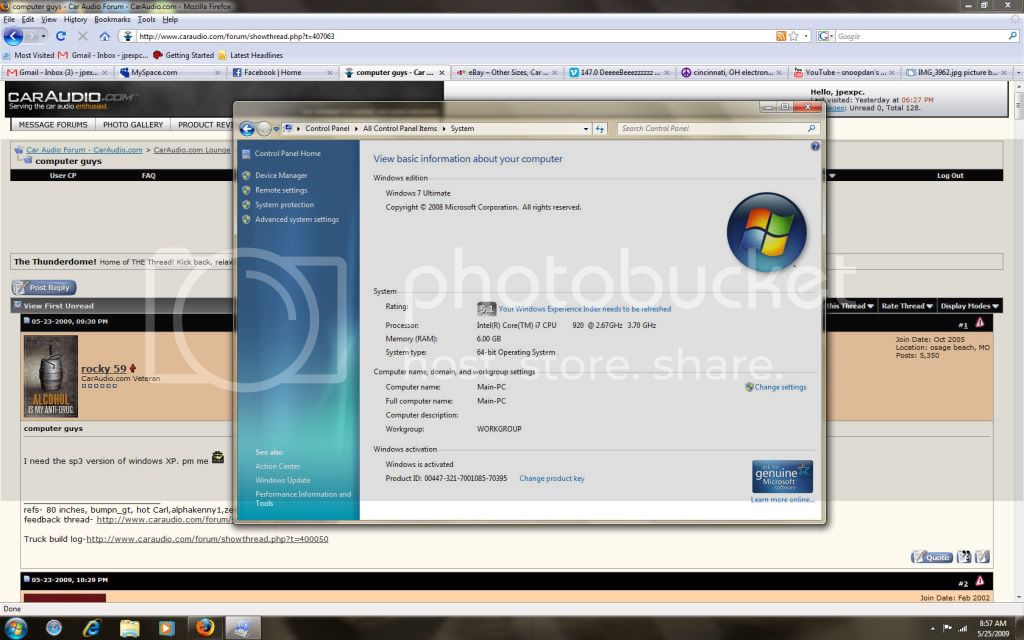Click help question mark in System window
The width and height of the screenshot is (1024, 640).
(815, 146)
